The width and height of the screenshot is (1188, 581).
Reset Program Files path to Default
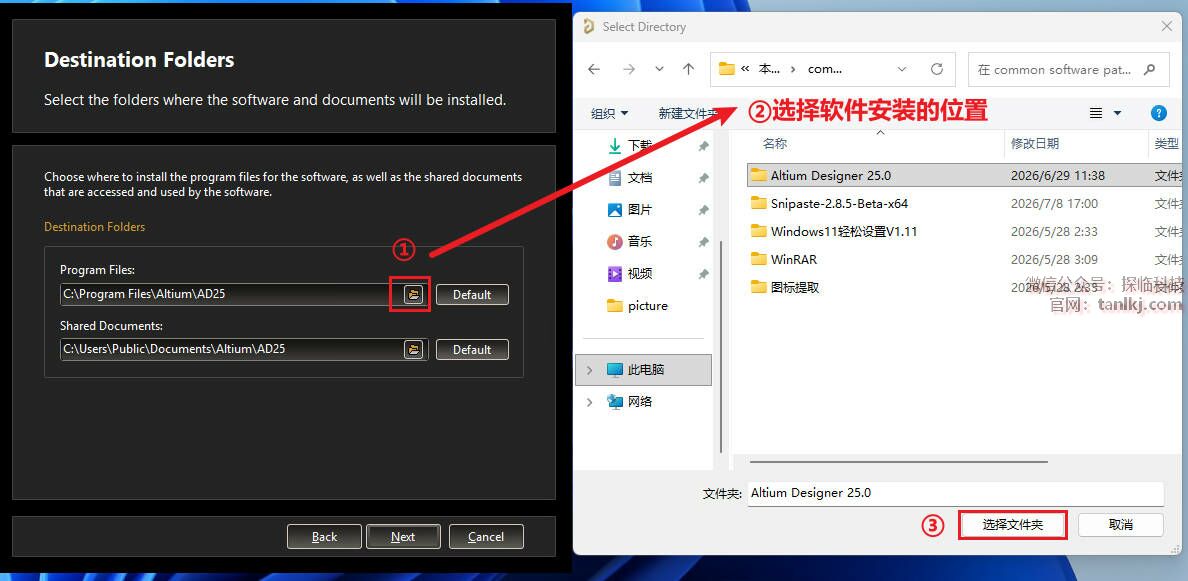[x=472, y=295]
